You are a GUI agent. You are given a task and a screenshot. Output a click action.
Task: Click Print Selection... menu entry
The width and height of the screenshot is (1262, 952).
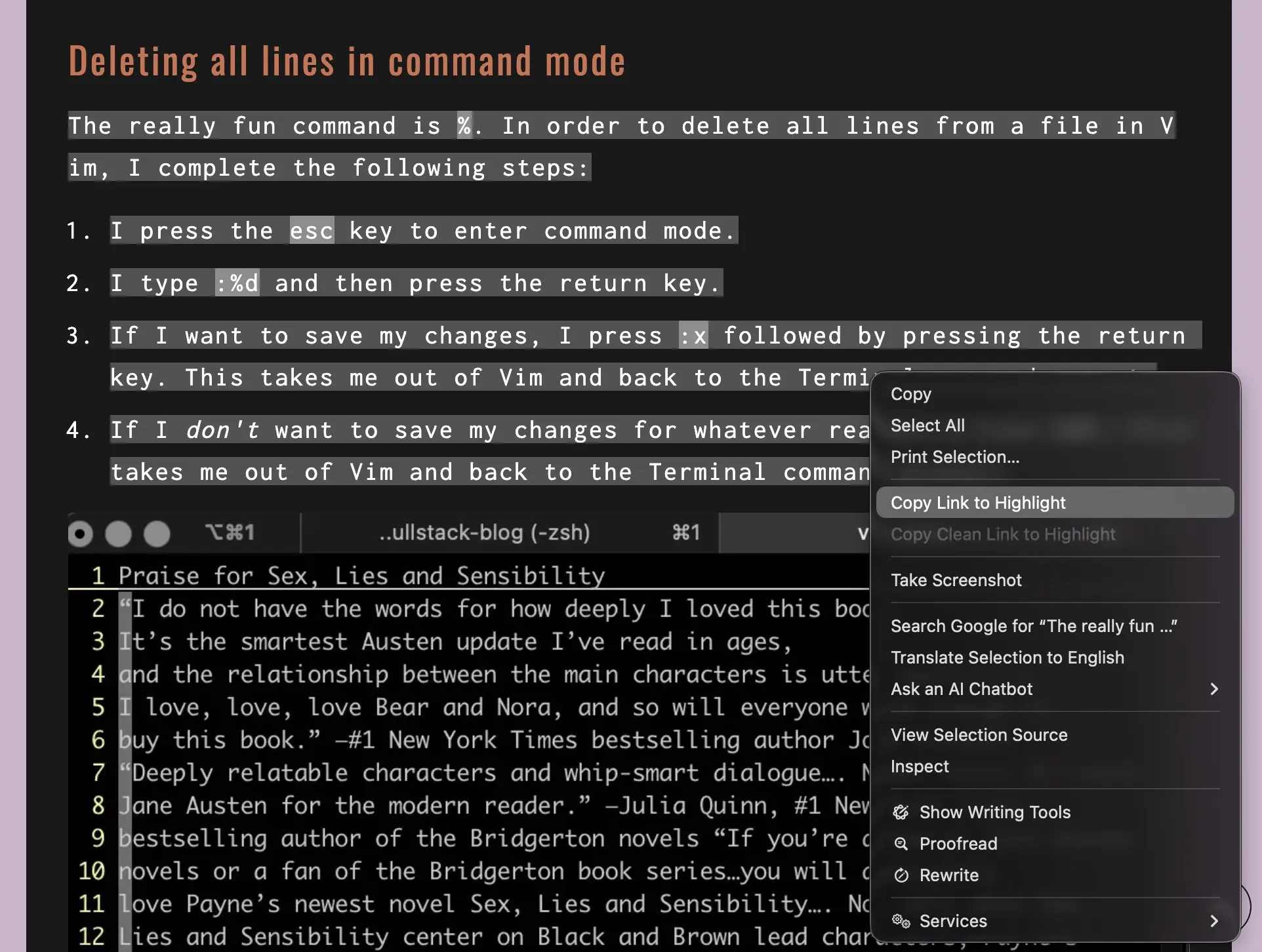[1055, 457]
